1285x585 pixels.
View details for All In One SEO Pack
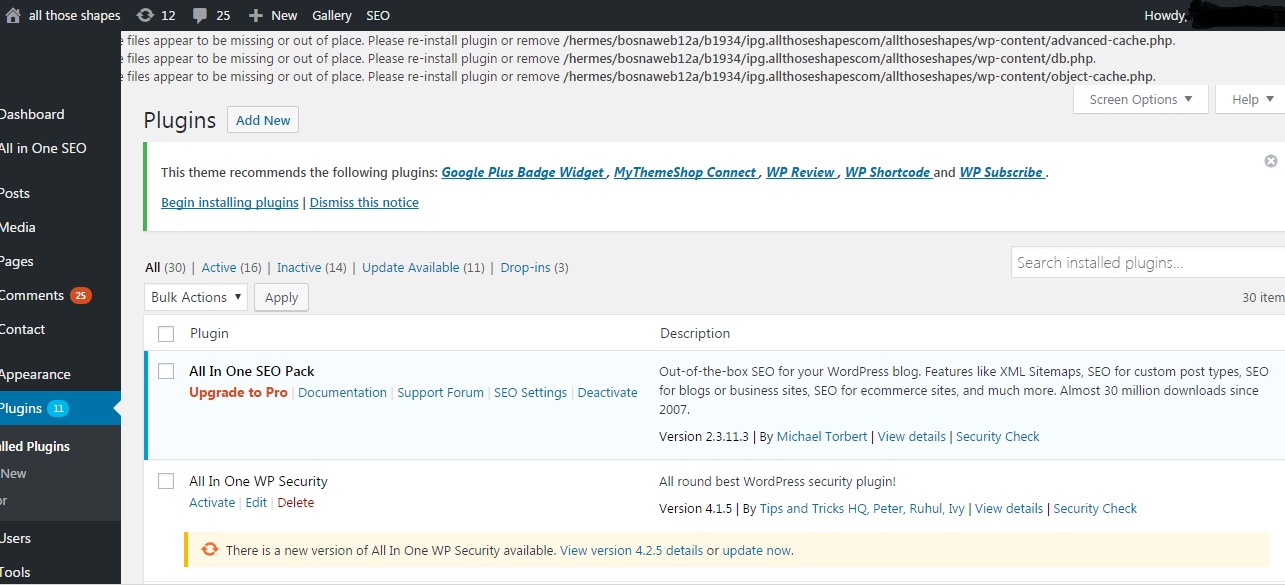(912, 436)
